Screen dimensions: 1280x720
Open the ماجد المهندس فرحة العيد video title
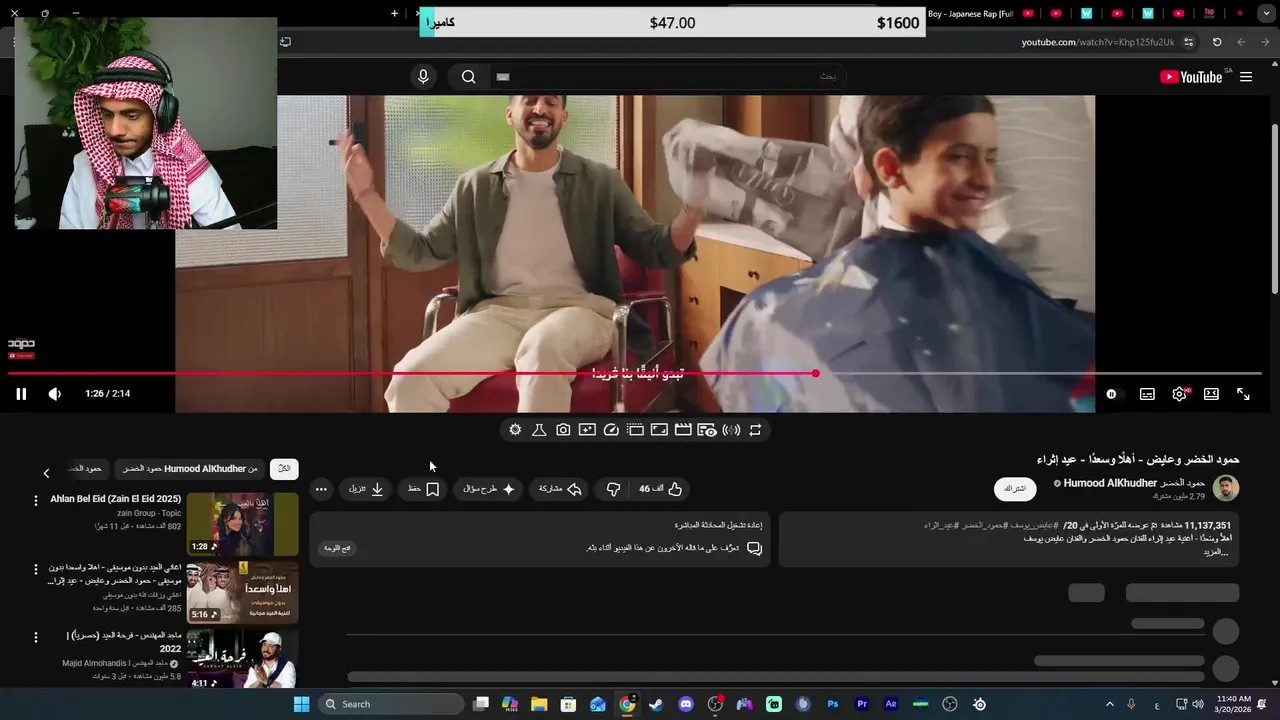point(123,642)
